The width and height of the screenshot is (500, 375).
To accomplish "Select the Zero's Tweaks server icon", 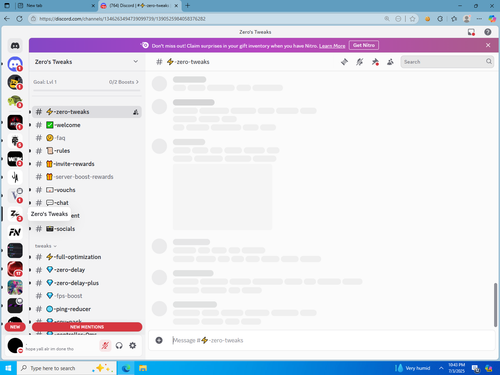I will (15, 214).
